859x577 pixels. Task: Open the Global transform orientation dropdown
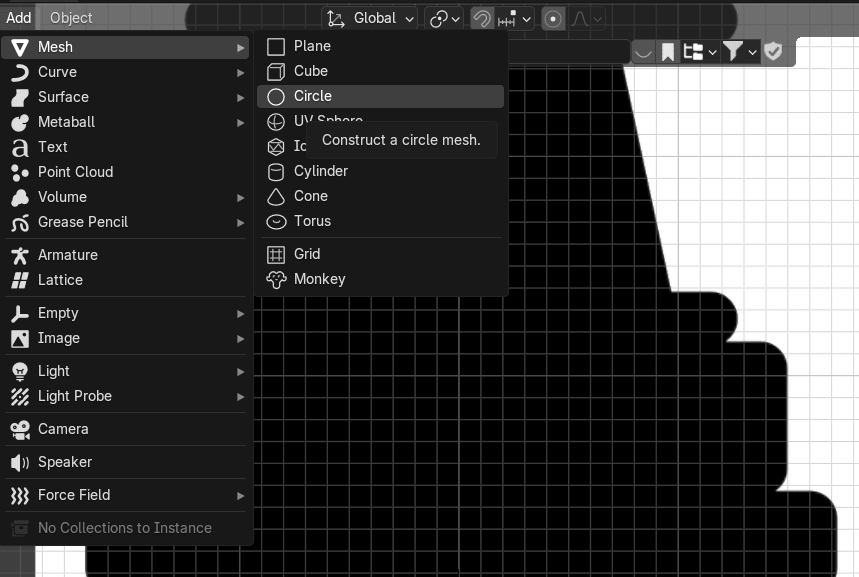pyautogui.click(x=371, y=18)
